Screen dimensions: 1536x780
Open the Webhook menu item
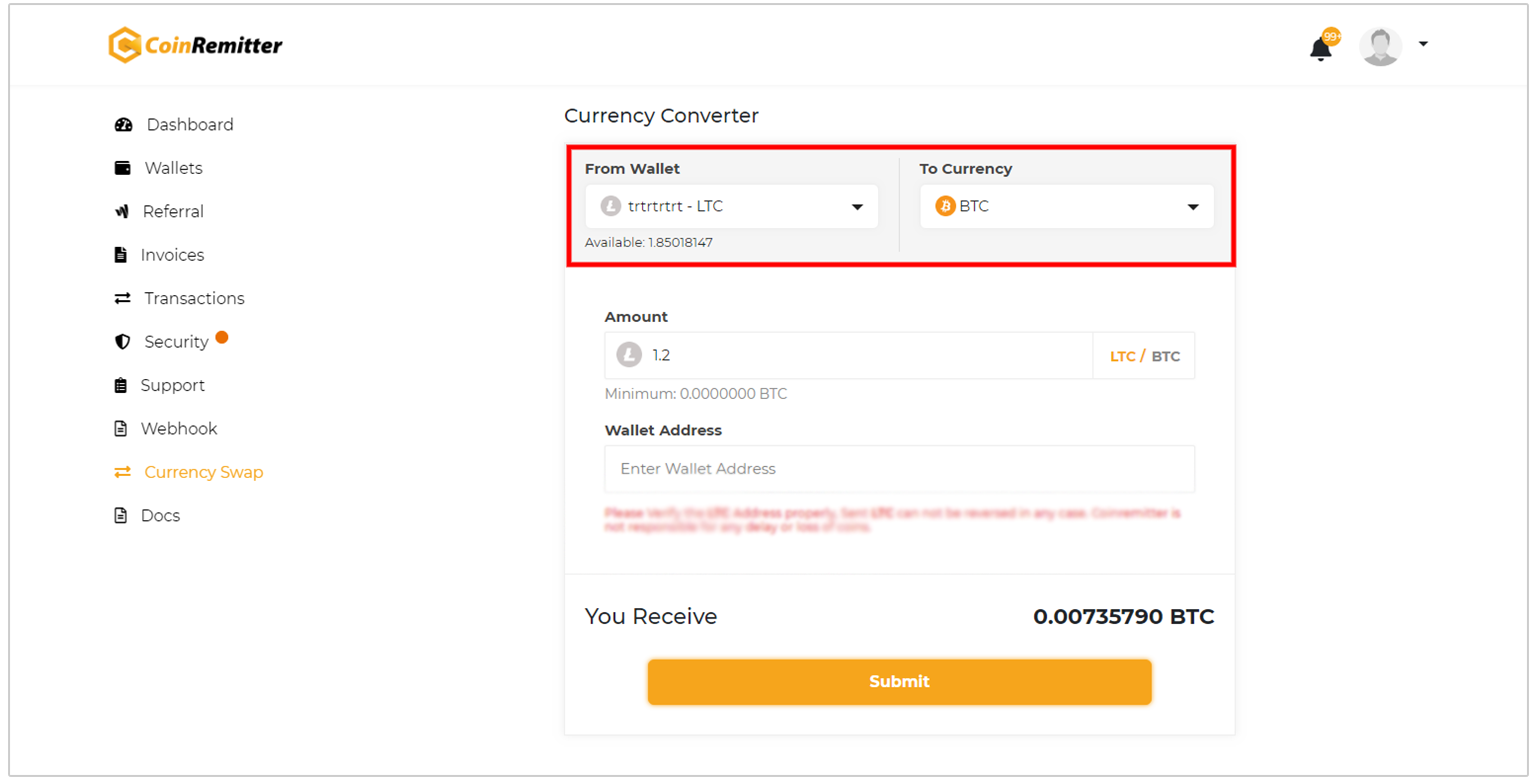tap(165, 428)
